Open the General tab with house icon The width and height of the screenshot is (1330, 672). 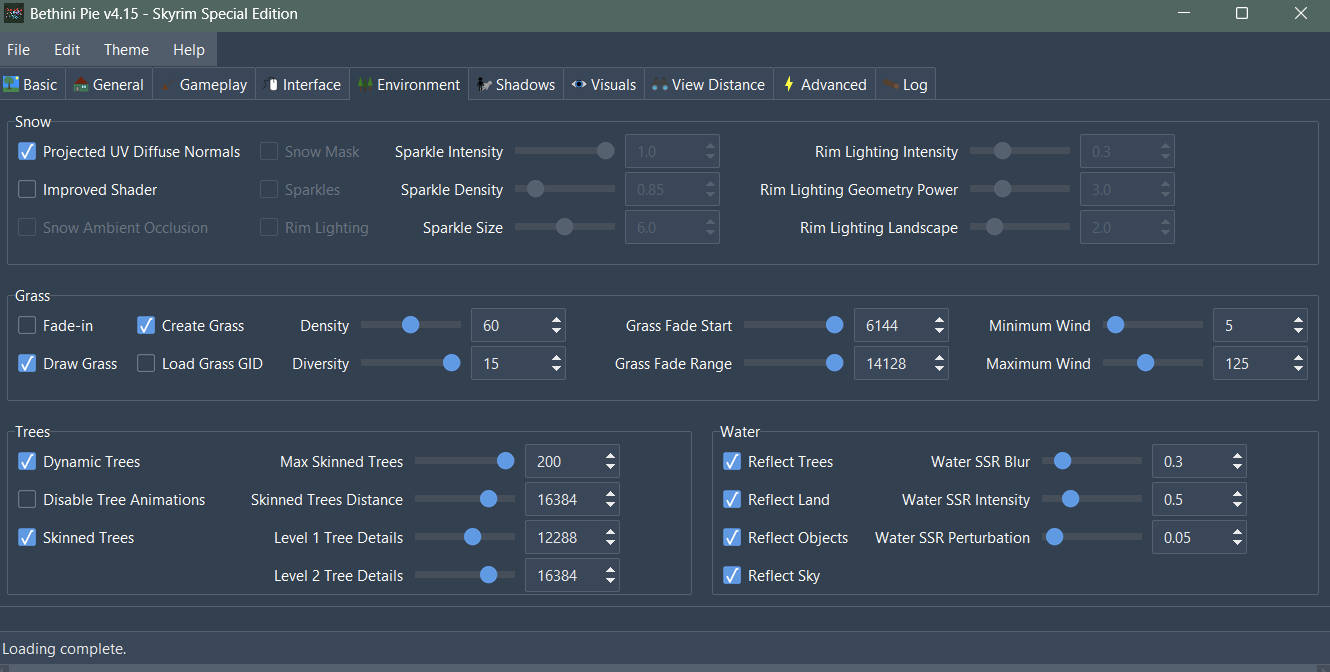[109, 85]
